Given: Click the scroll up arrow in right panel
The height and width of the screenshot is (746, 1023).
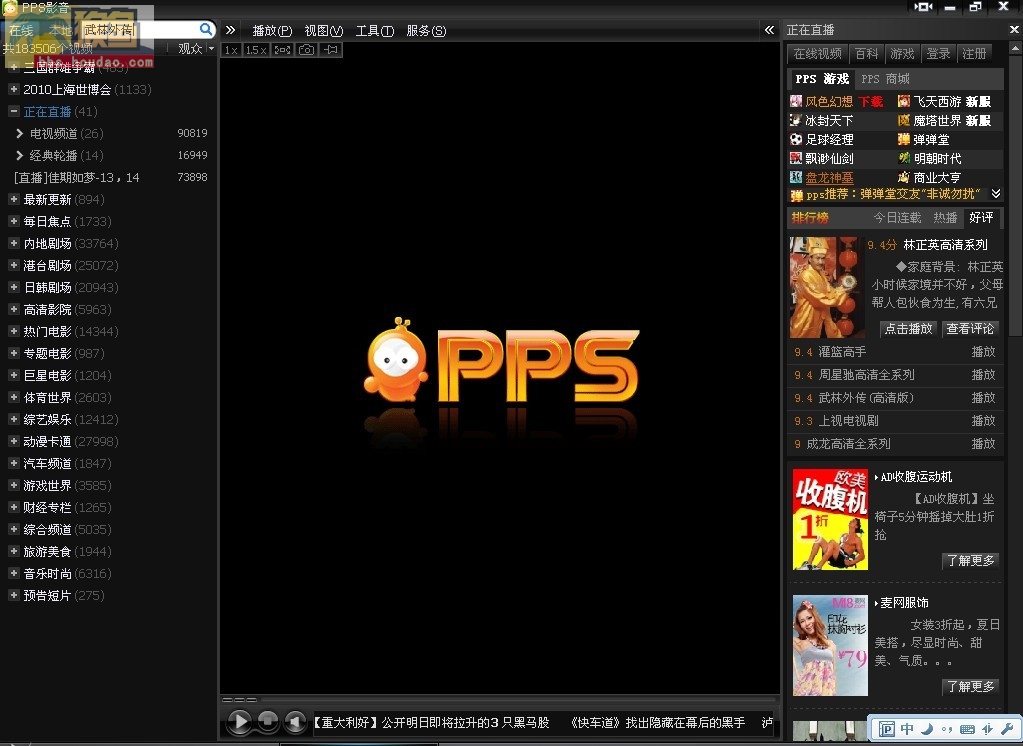Looking at the screenshot, I should pos(1015,48).
